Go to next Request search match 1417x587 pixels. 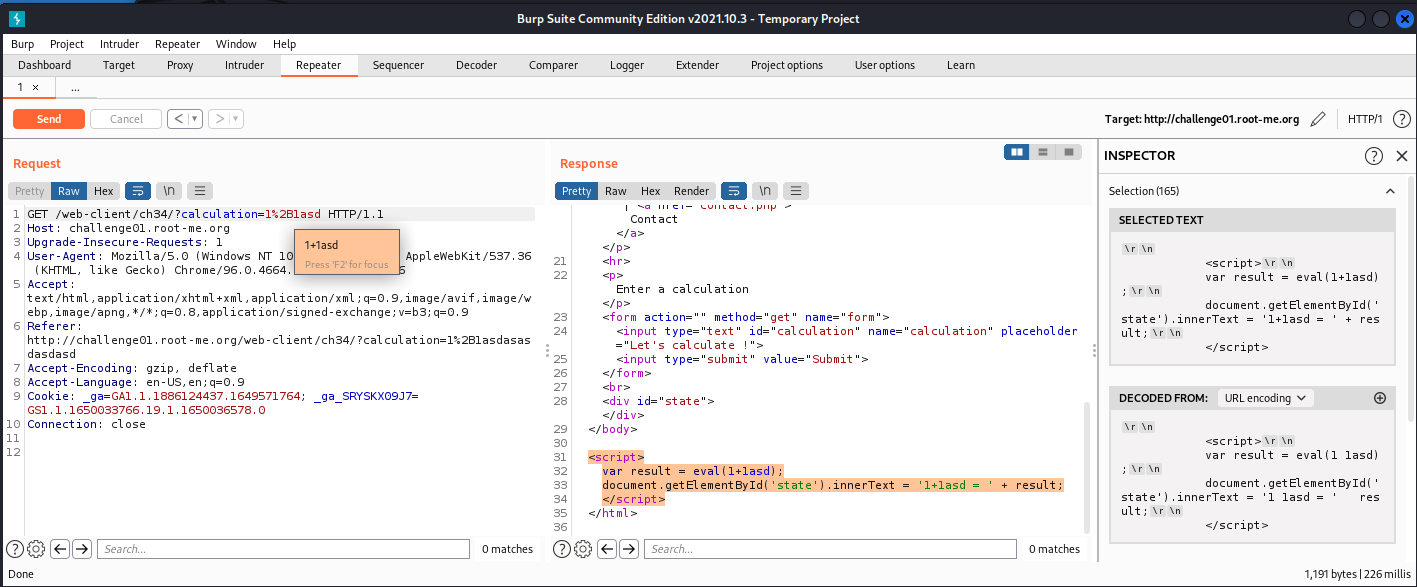(x=82, y=548)
